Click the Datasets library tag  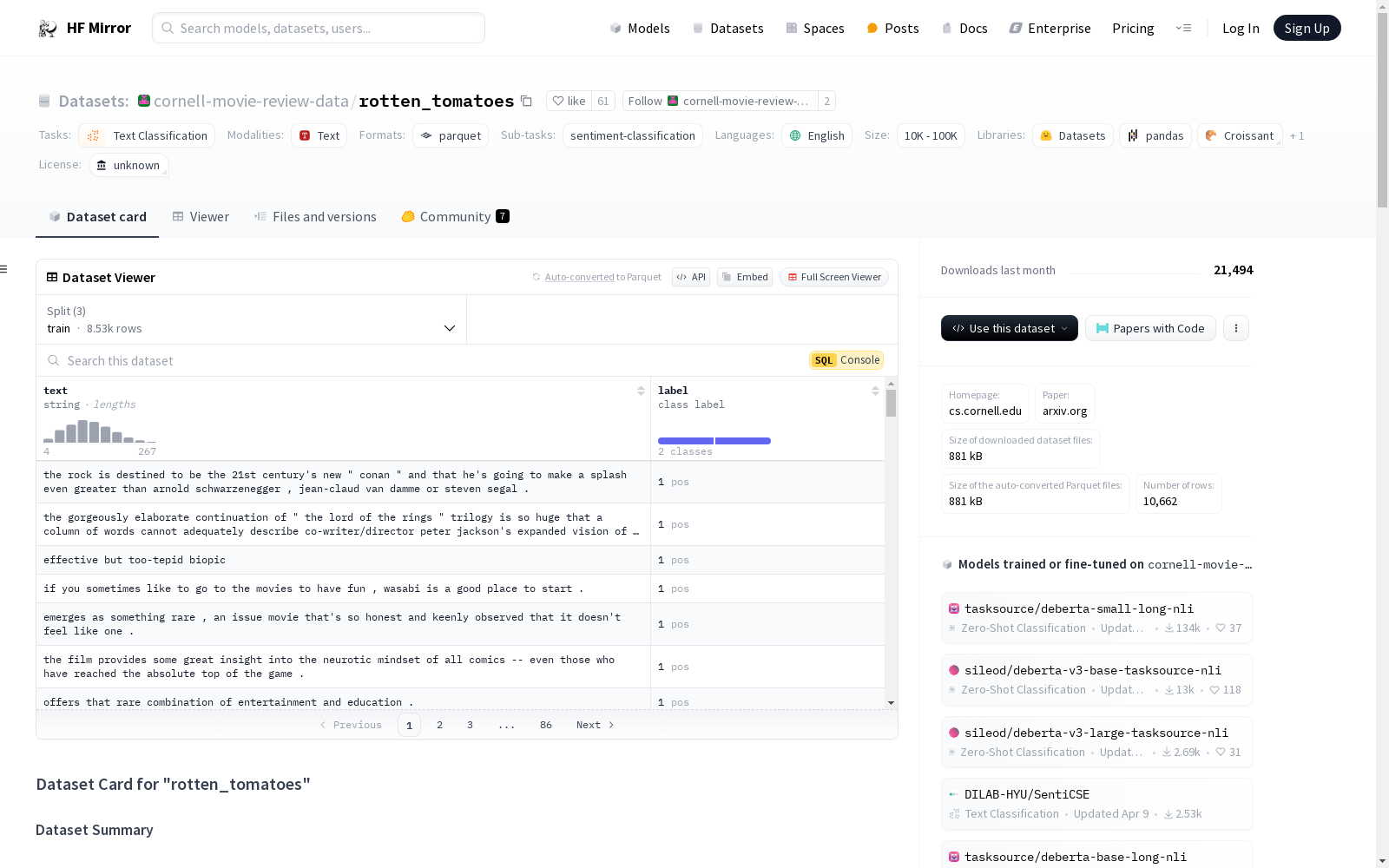[1073, 135]
